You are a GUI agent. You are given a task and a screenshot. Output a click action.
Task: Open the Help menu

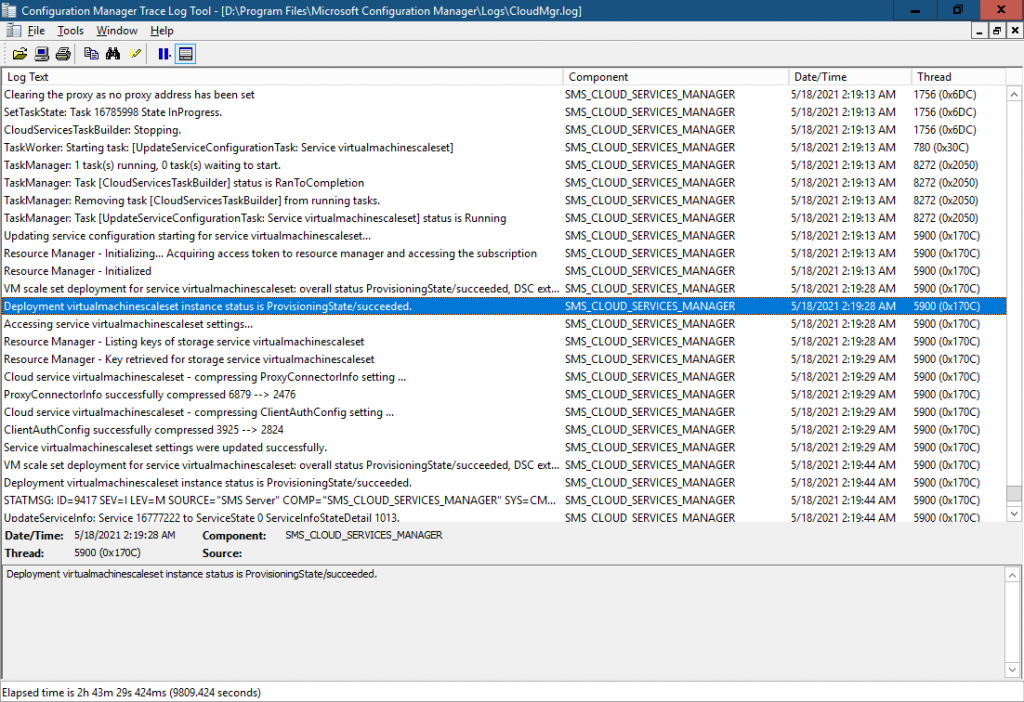coord(161,30)
